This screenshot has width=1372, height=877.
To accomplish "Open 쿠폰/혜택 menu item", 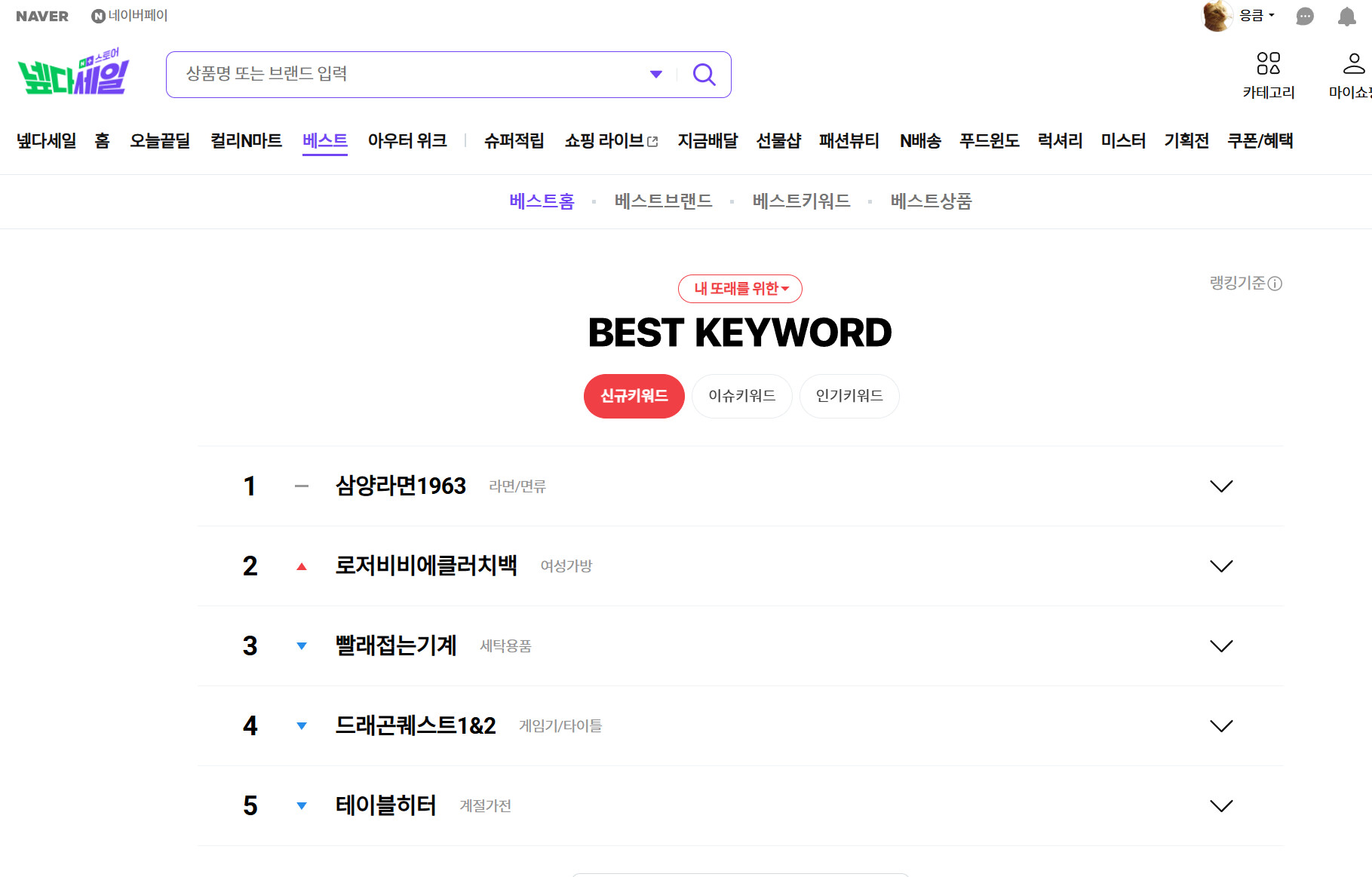I will tap(1260, 140).
